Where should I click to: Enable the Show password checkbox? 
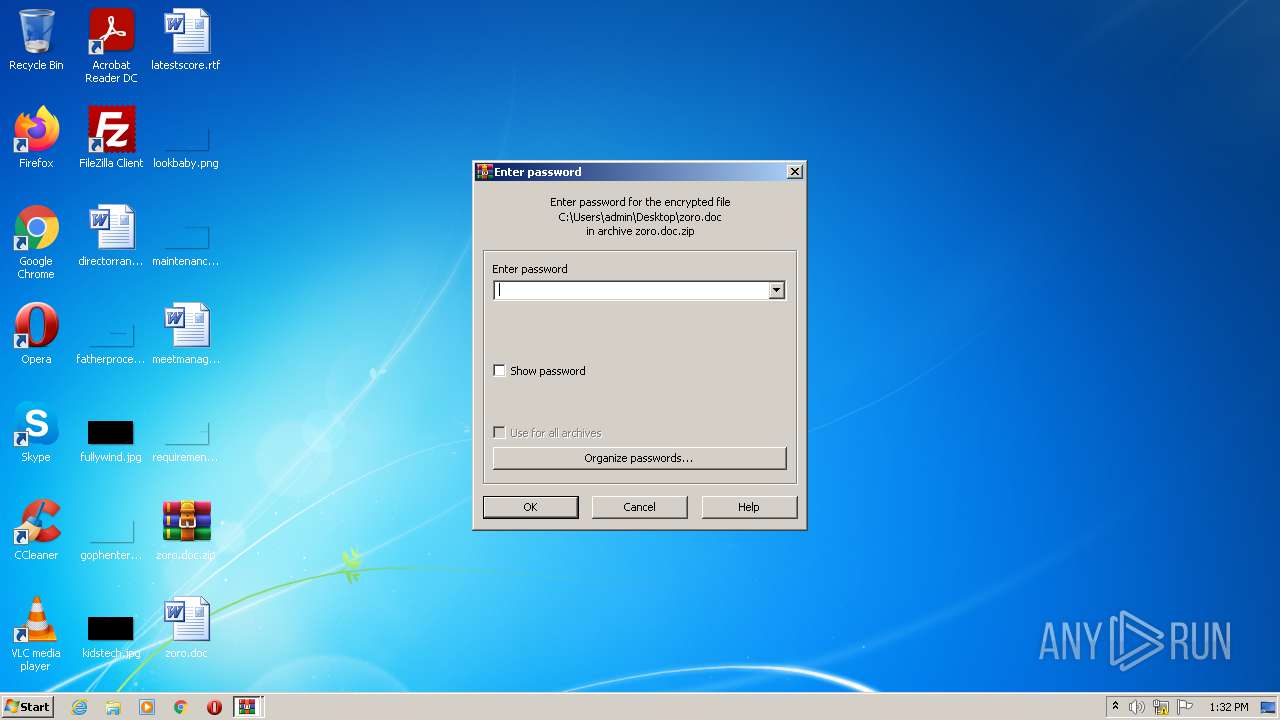(500, 371)
